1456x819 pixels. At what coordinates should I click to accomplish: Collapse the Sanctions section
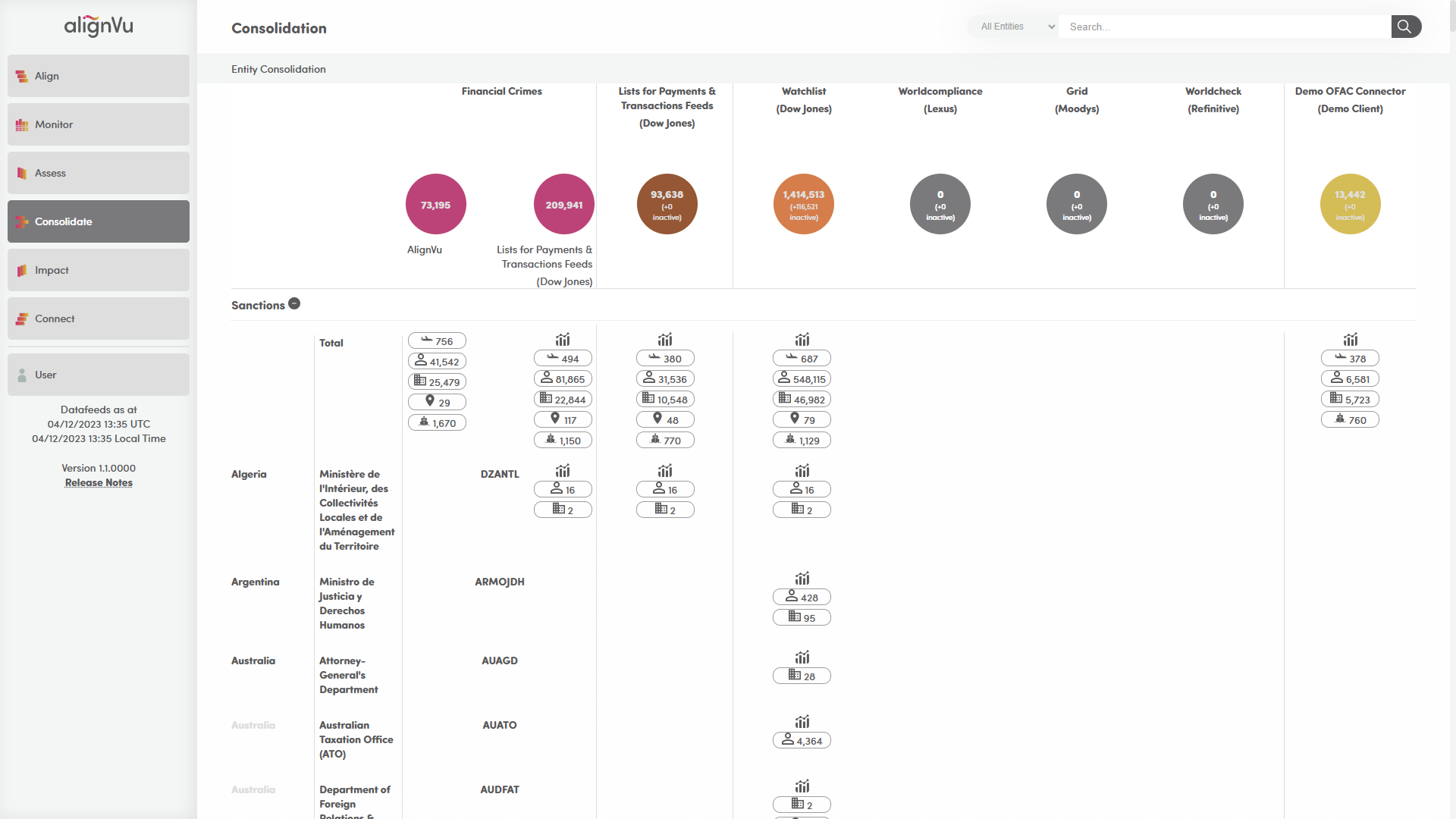pyautogui.click(x=294, y=304)
